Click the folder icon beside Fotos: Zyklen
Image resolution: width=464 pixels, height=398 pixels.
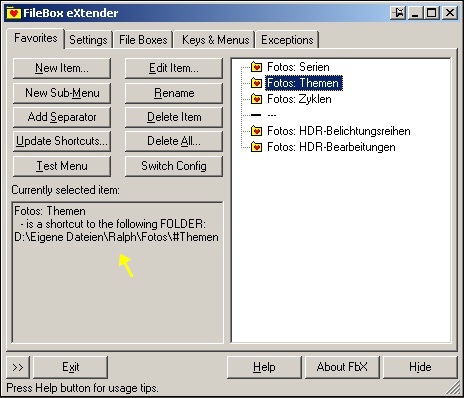tap(256, 99)
